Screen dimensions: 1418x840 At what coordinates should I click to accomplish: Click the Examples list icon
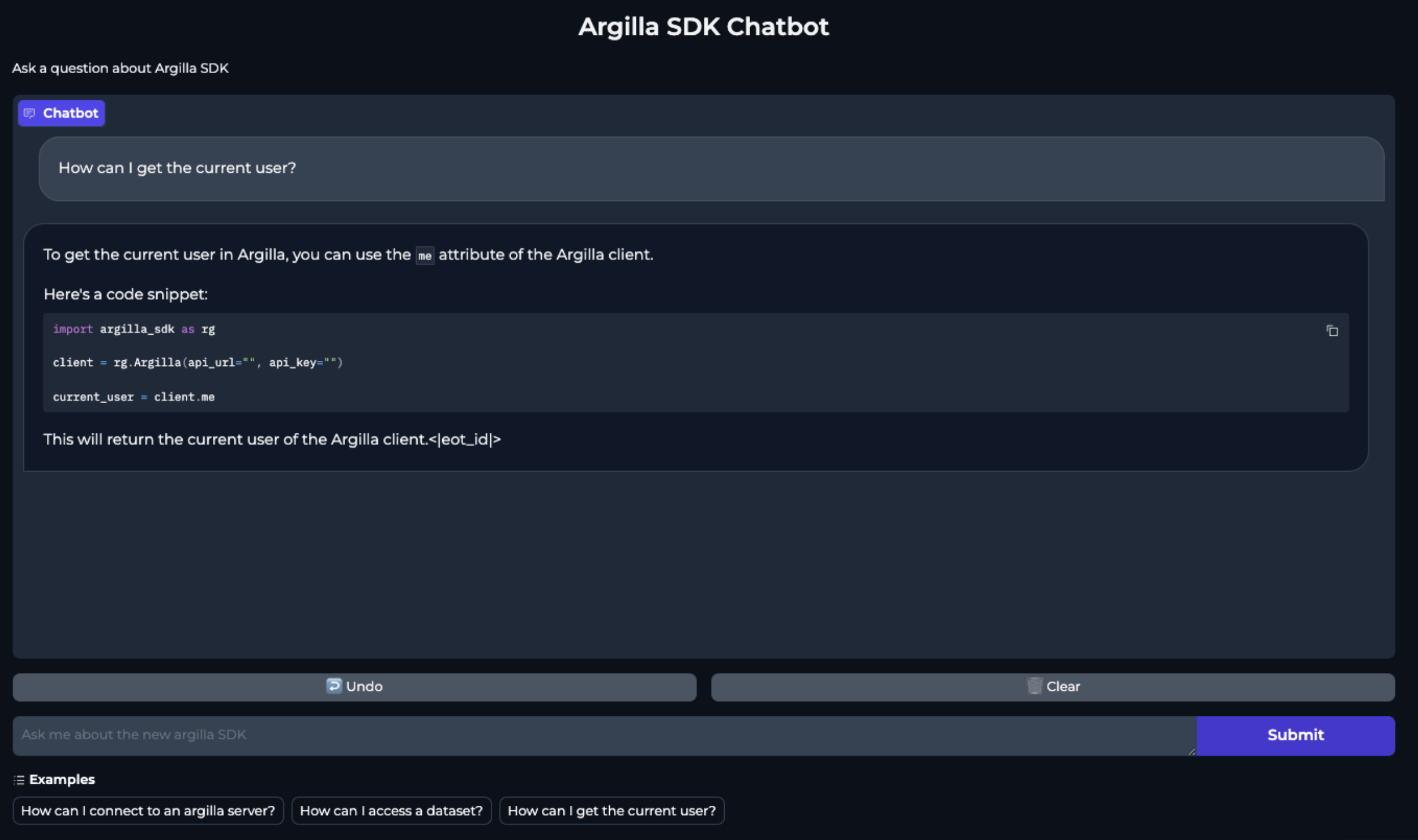tap(19, 780)
